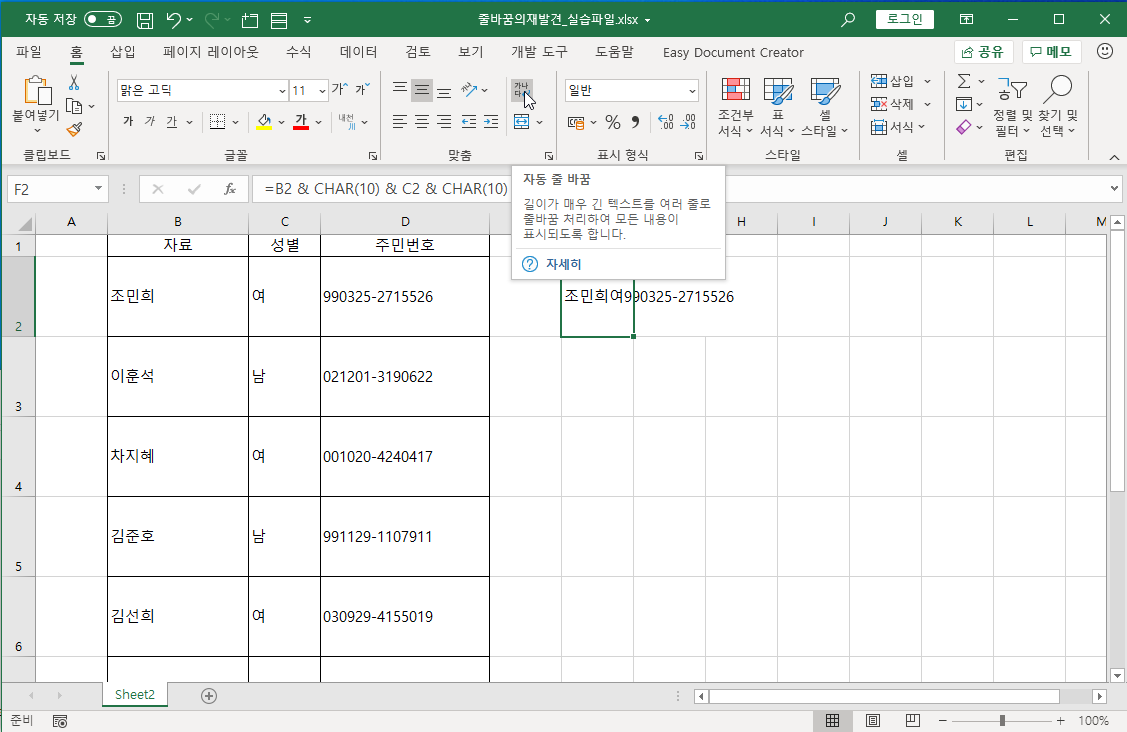Click the 자세히 link in tooltip
Screen dimensions: 1127x732
tap(564, 264)
